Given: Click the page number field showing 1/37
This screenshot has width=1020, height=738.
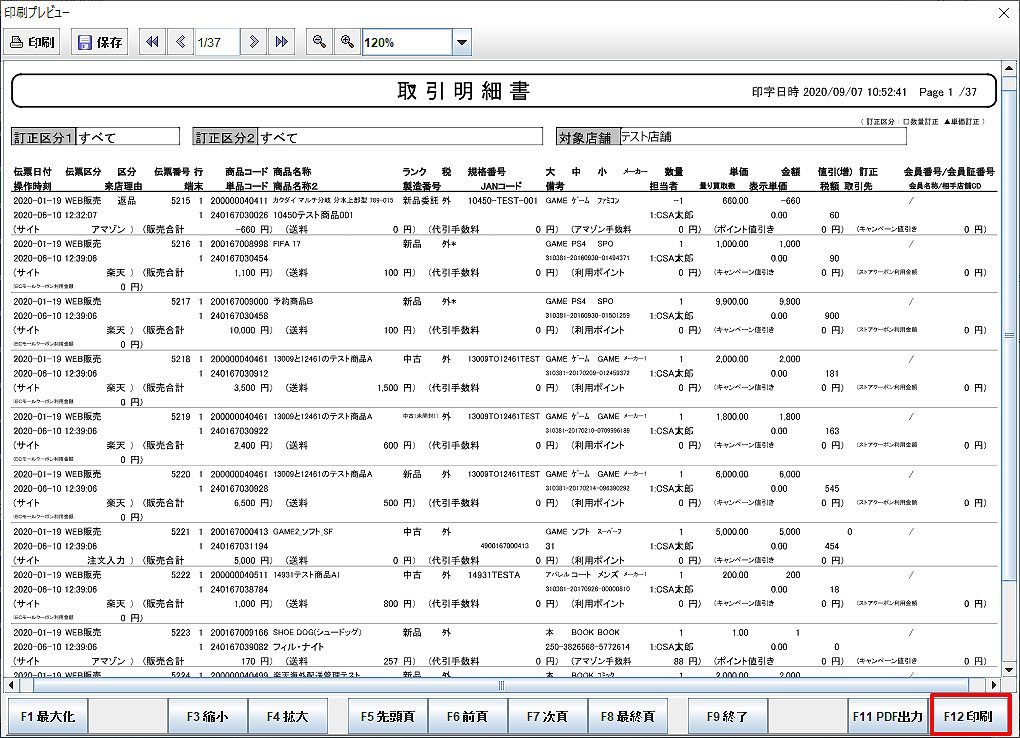Looking at the screenshot, I should click(x=216, y=42).
